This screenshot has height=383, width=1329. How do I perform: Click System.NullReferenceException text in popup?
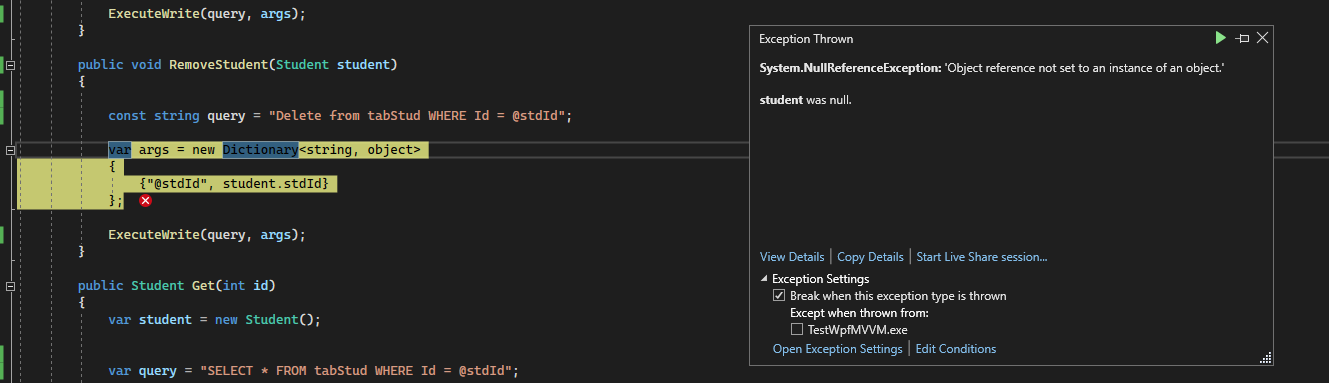pyautogui.click(x=849, y=67)
